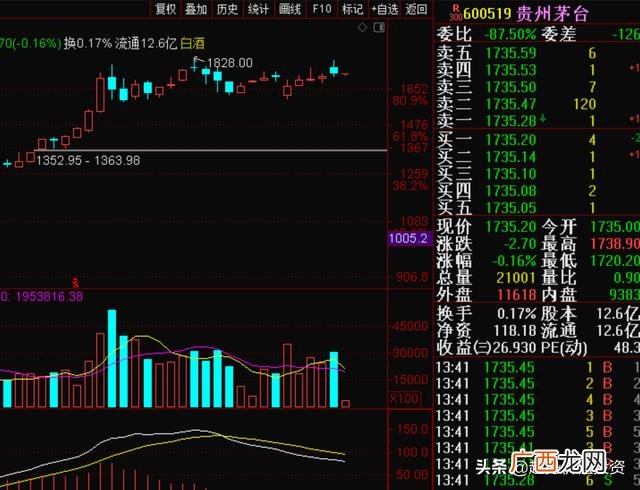This screenshot has width=640, height=490.
Task: Click the 换手 value 0.17% in quote panel
Action: (516, 314)
